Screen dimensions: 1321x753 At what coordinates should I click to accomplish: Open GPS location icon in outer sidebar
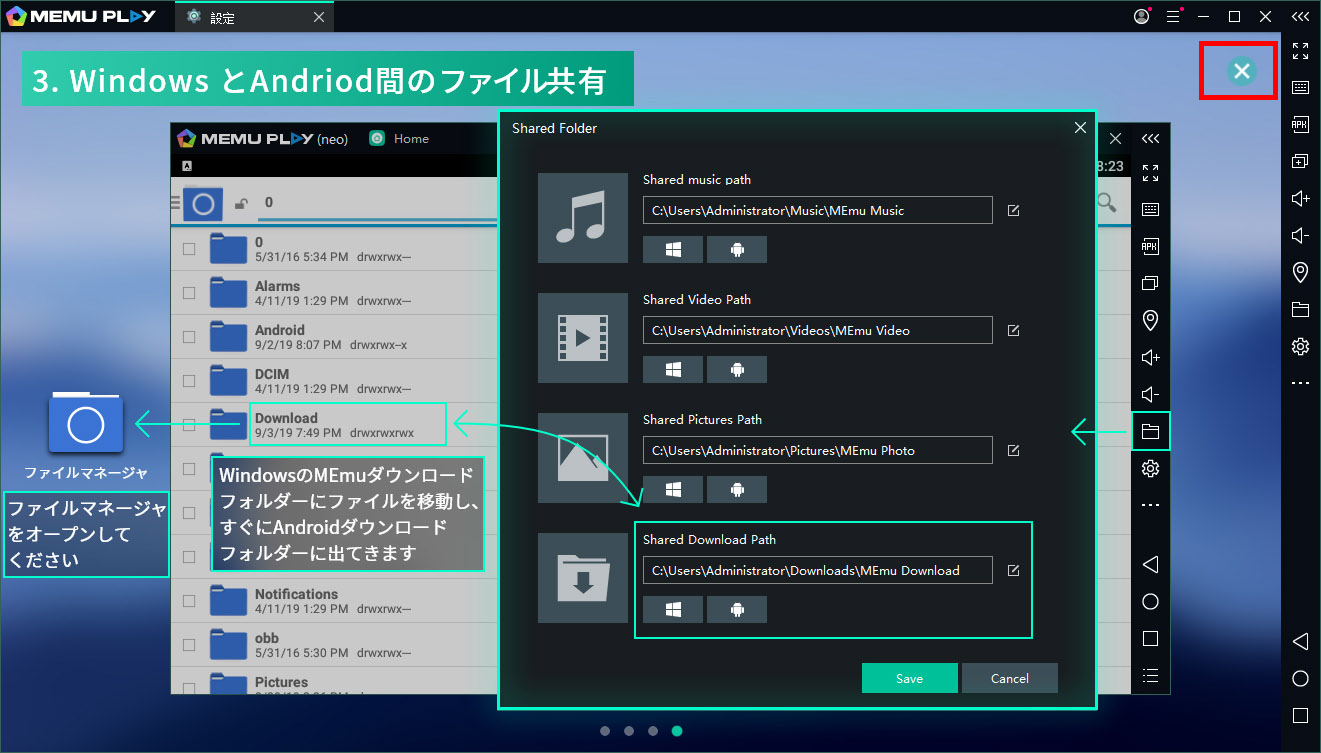1300,272
